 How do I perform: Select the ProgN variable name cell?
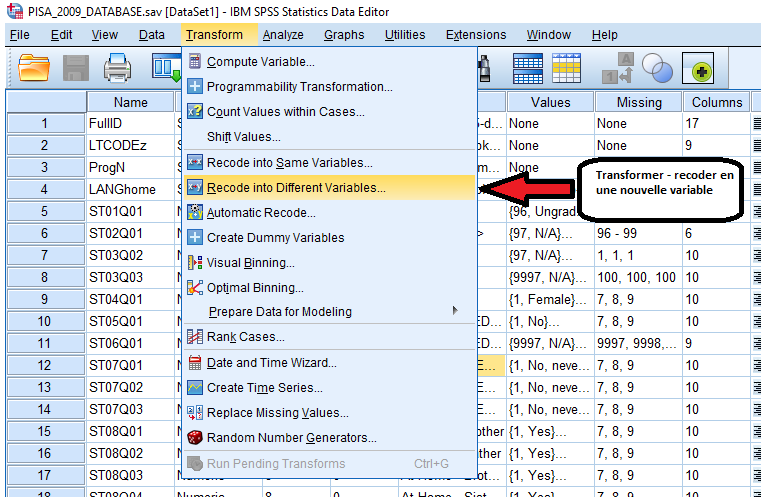tap(131, 167)
